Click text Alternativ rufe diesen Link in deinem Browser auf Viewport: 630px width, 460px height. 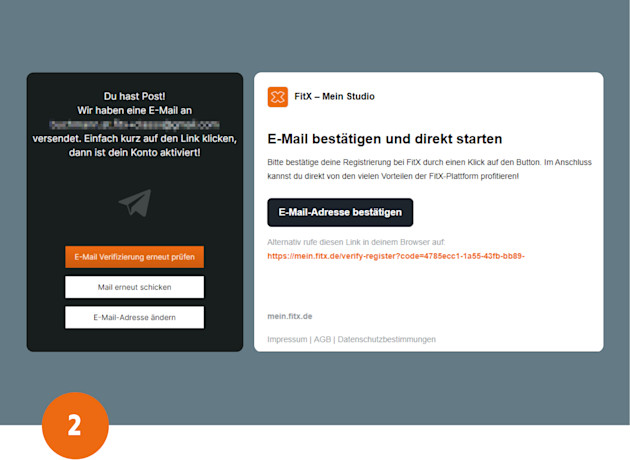(356, 242)
